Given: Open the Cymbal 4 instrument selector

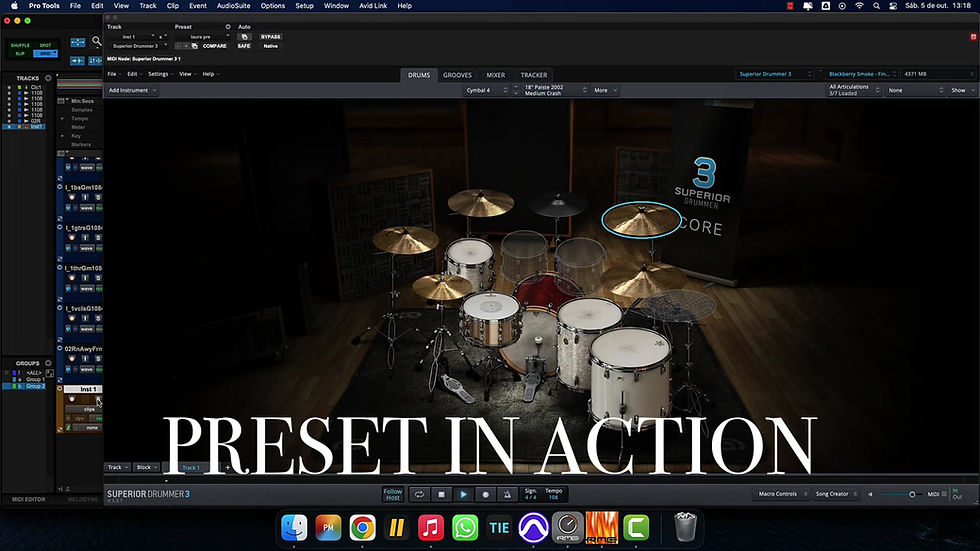Looking at the screenshot, I should 486,90.
